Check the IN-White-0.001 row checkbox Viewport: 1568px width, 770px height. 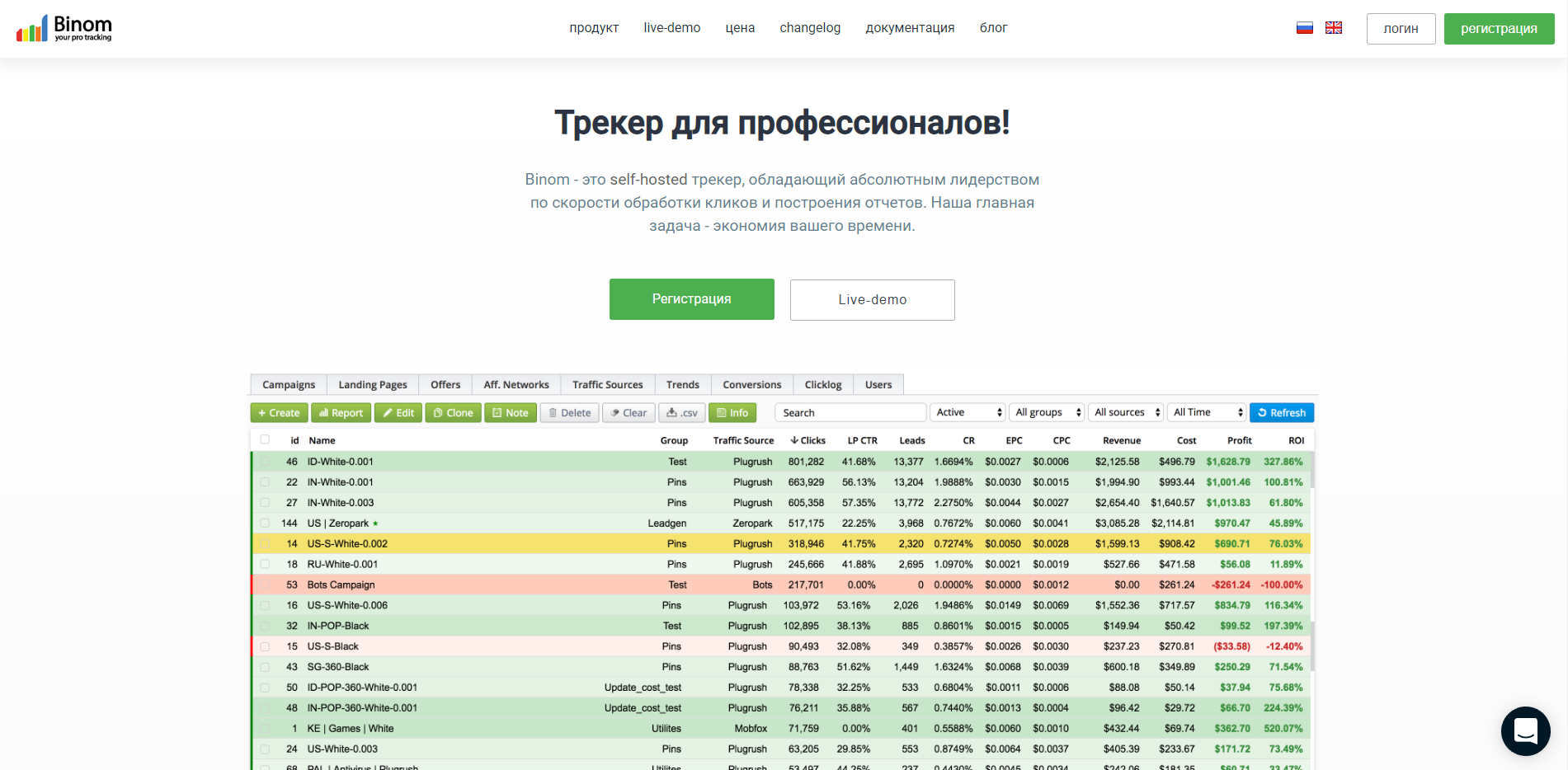[x=265, y=482]
